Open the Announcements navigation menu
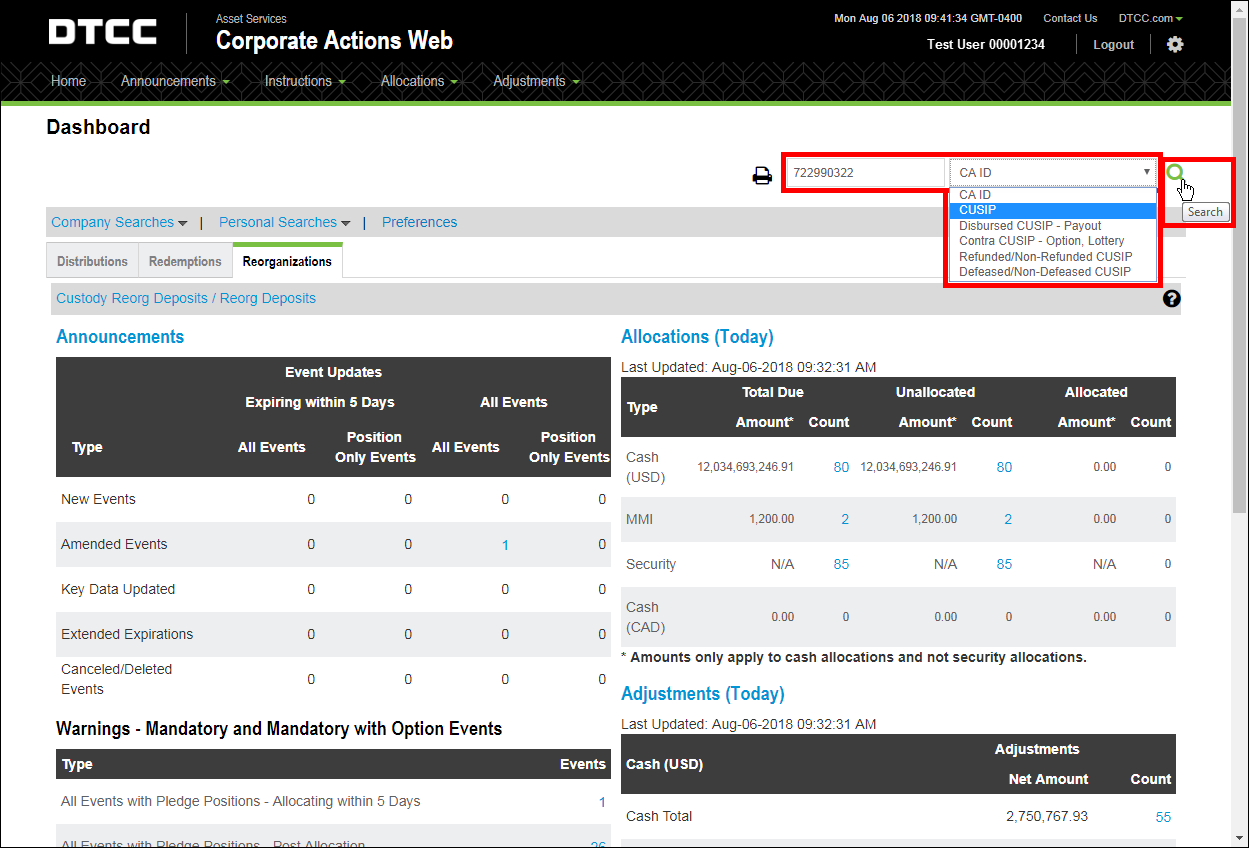 tap(174, 81)
